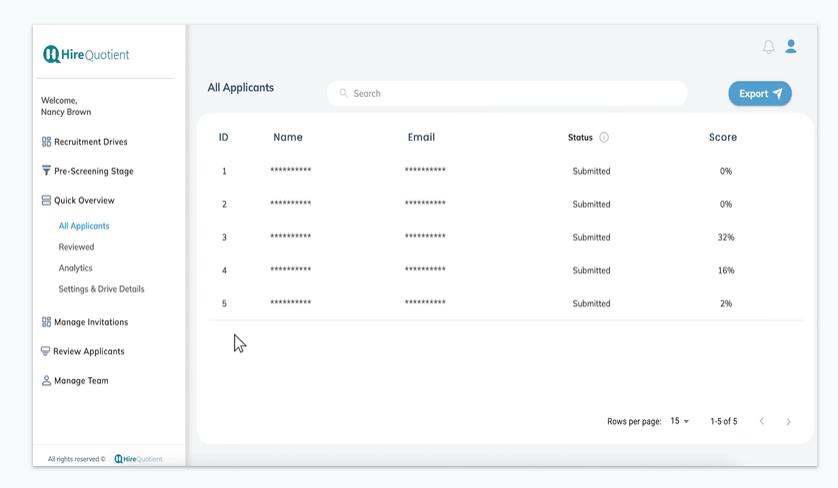838x488 pixels.
Task: Select All Applicants in sidebar
Action: tap(84, 226)
